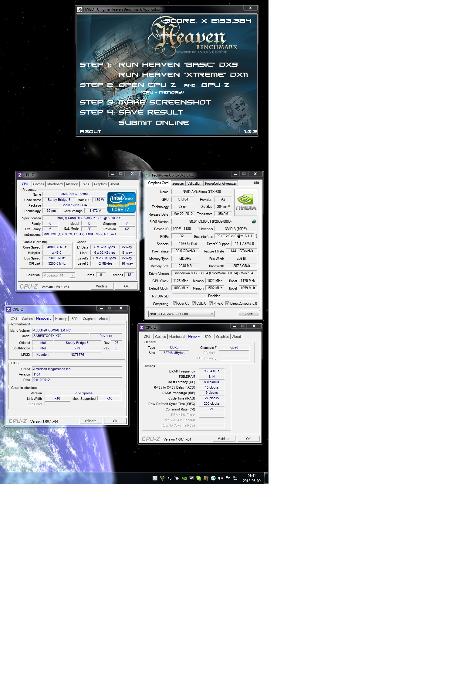Click the CPU-Z Mainboard window title icon
The width and height of the screenshot is (466, 700).
click(8, 309)
